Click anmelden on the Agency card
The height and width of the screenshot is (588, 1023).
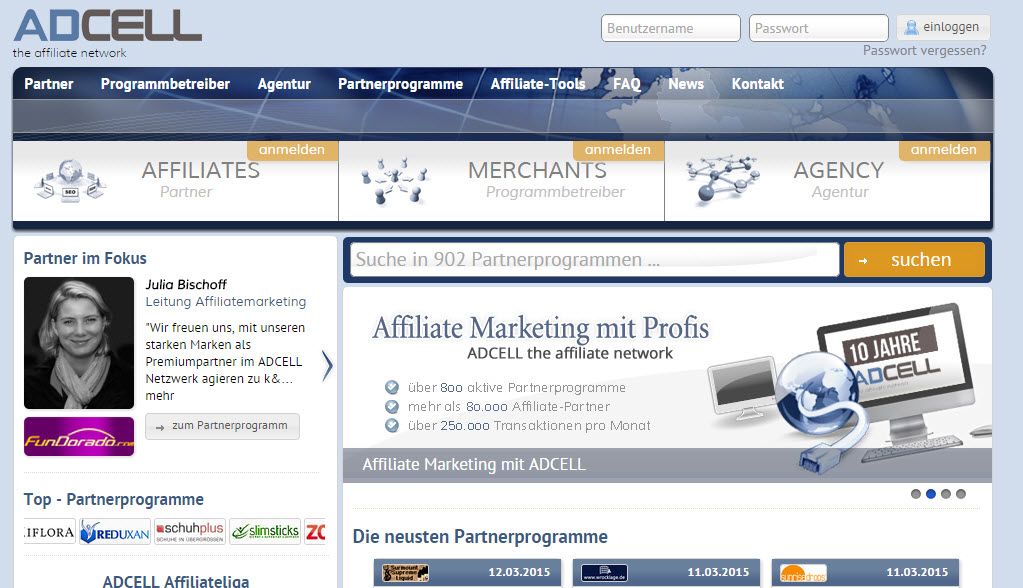[943, 150]
